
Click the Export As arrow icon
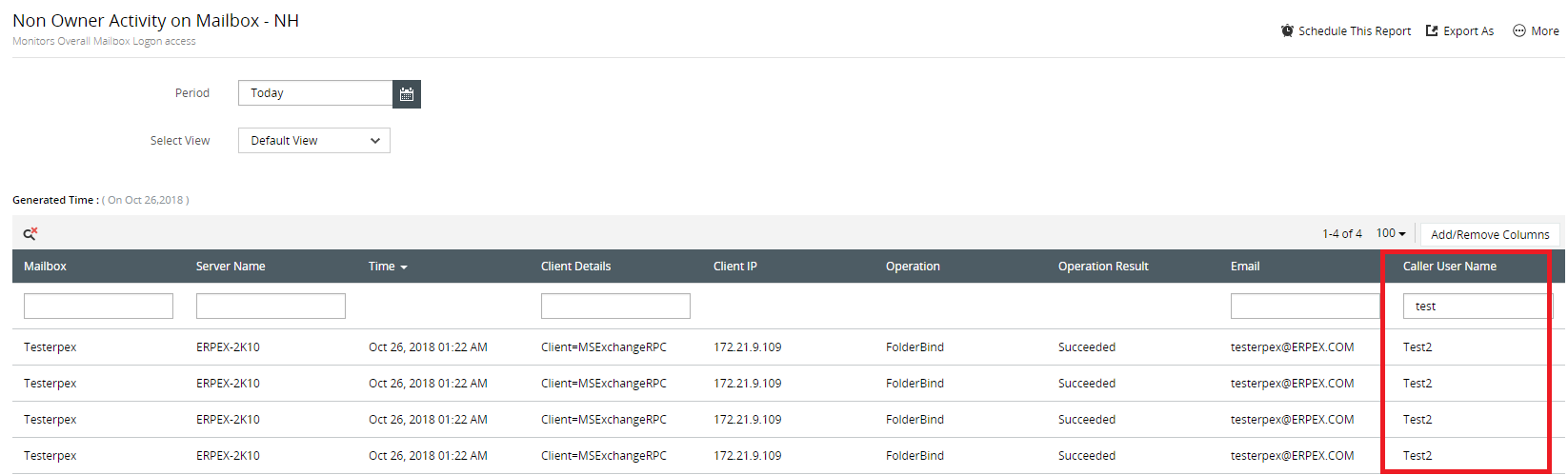click(1432, 30)
